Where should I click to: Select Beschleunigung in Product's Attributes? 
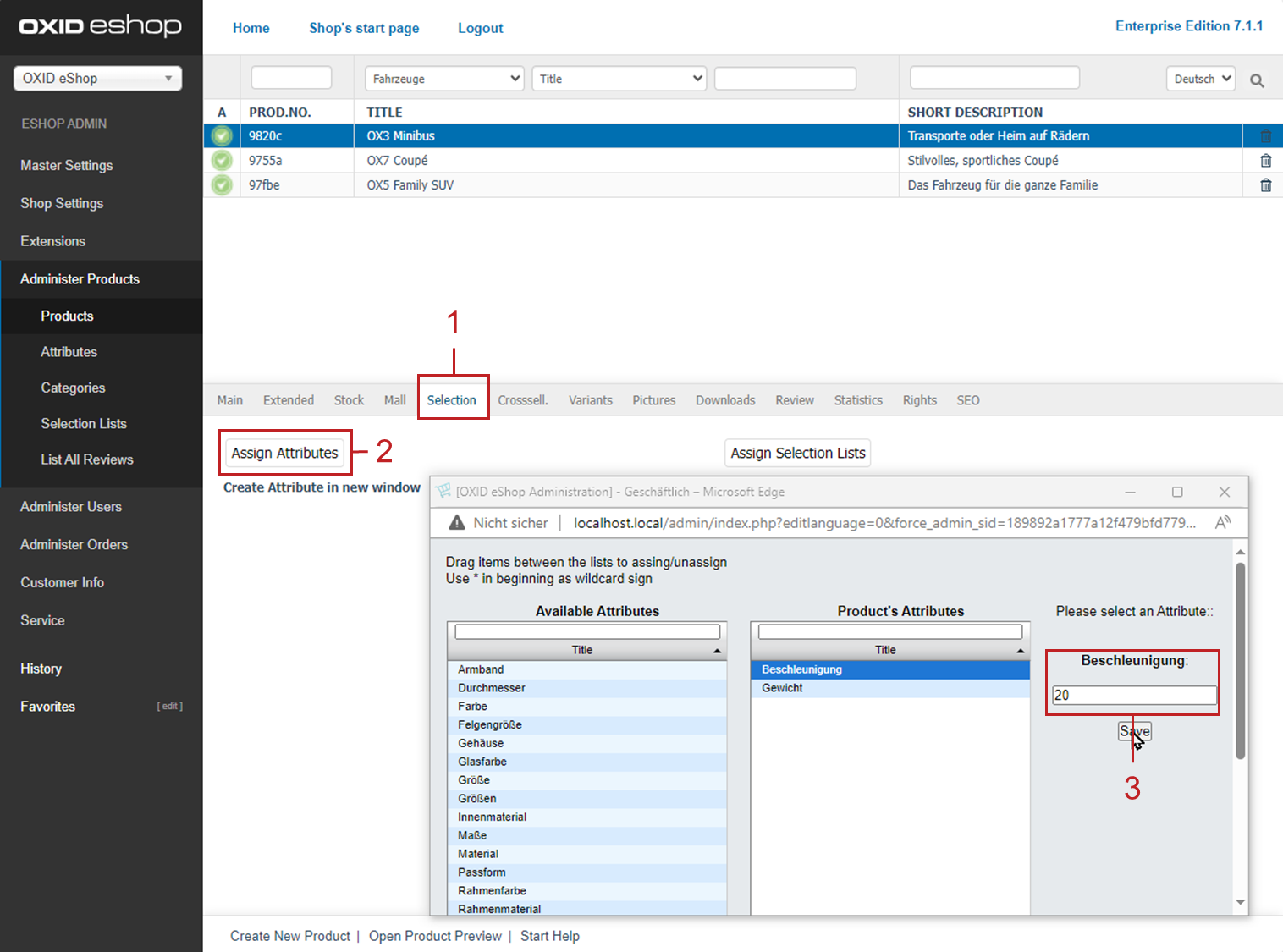coord(890,669)
